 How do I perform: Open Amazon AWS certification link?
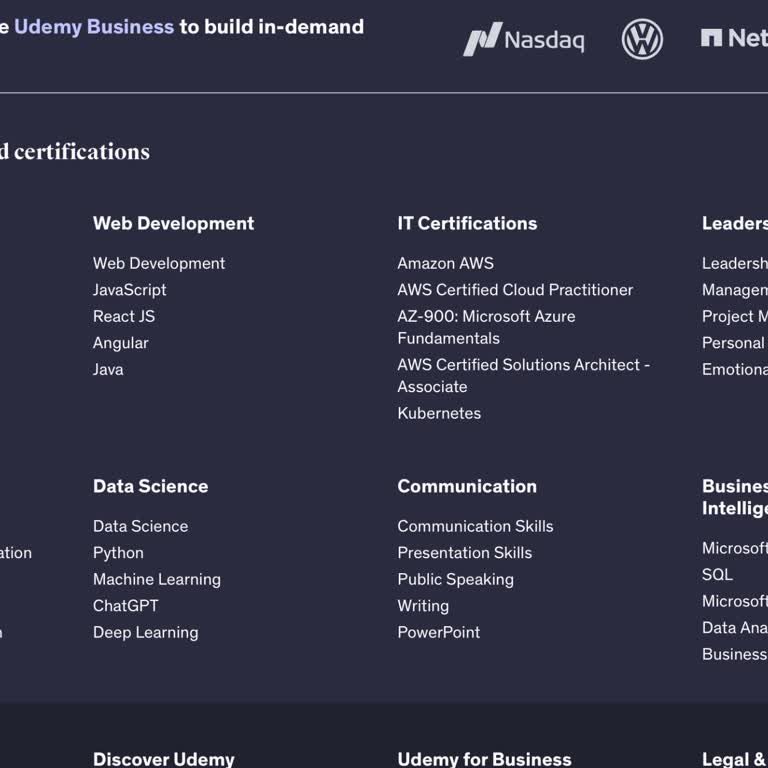click(x=445, y=263)
